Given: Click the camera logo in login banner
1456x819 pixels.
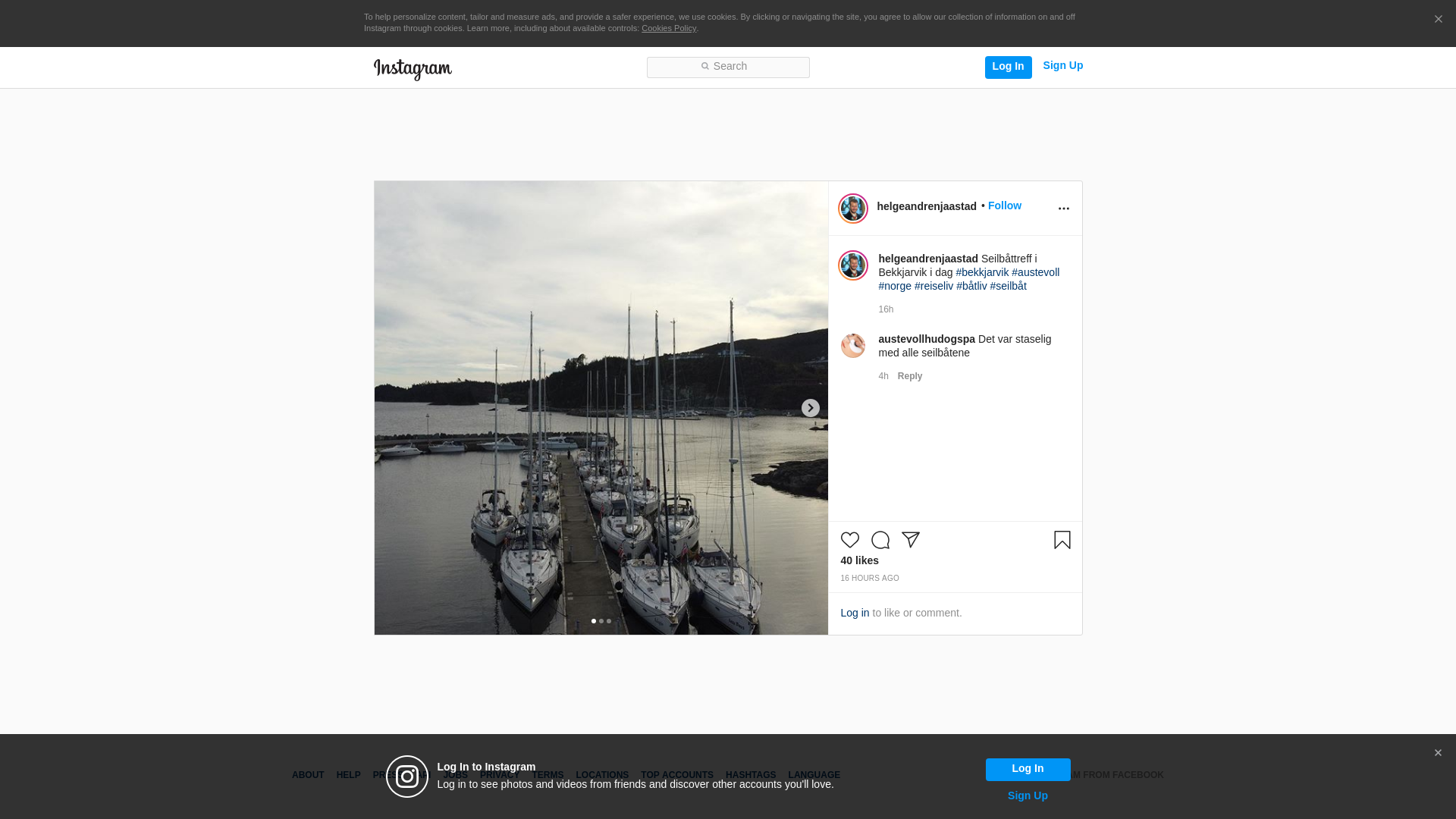Looking at the screenshot, I should coord(407,777).
